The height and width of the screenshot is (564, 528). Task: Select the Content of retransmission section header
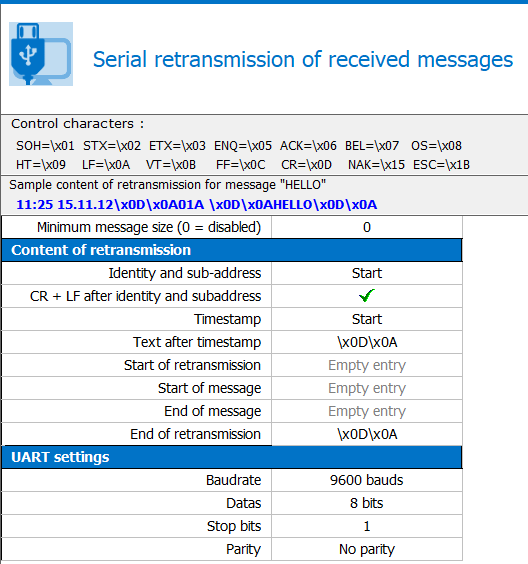232,250
